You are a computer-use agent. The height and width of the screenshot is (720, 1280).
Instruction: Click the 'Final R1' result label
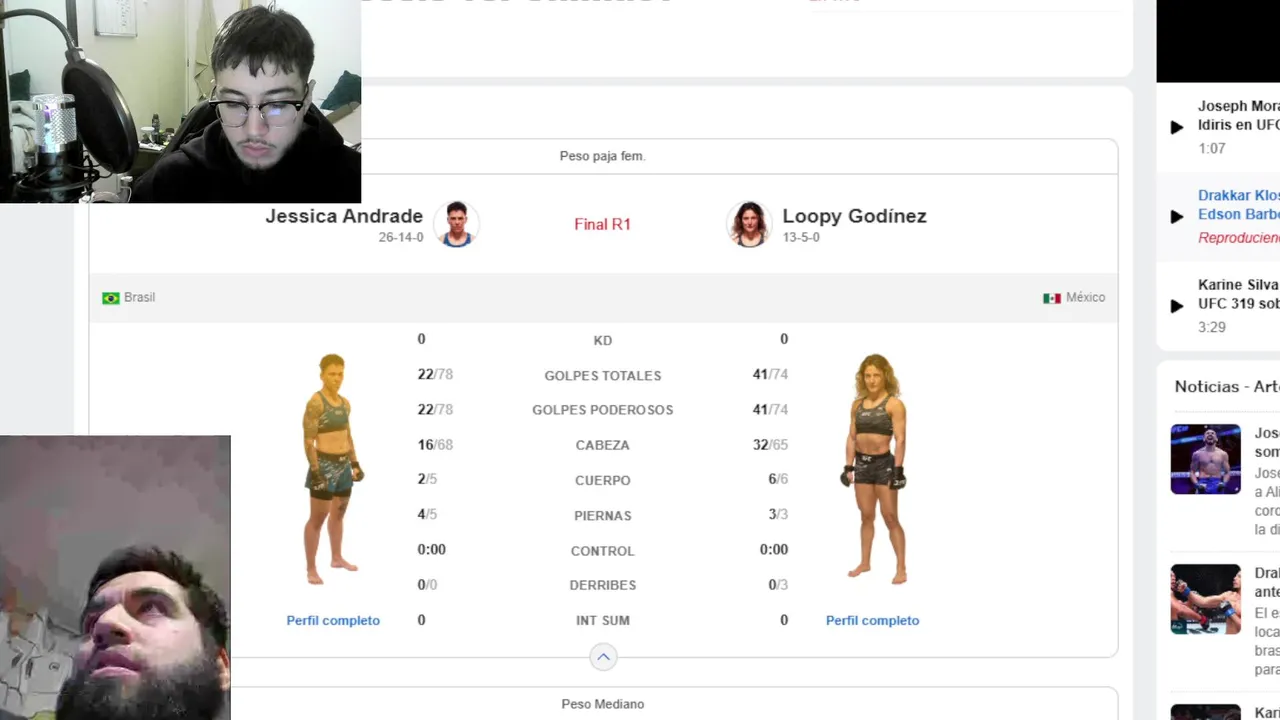coord(602,224)
